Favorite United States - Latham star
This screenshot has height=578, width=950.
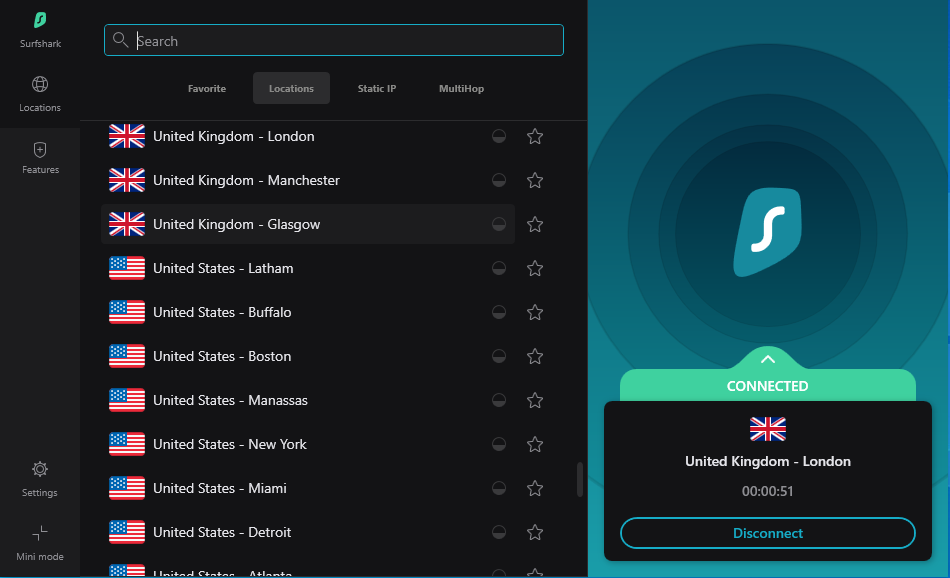click(x=535, y=268)
